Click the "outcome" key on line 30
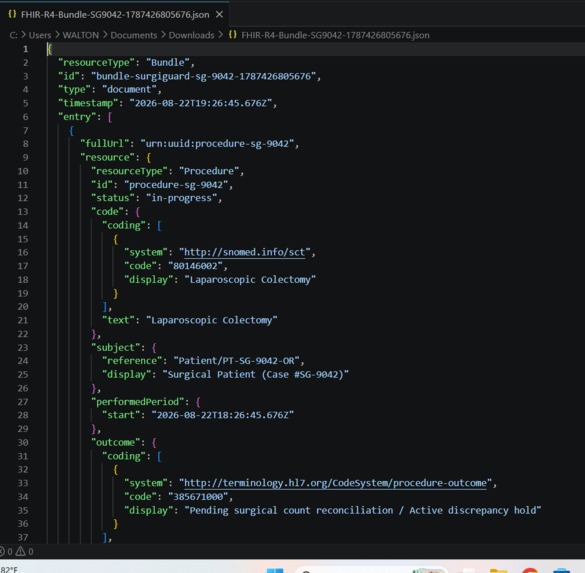This screenshot has width=585, height=573. [x=116, y=442]
